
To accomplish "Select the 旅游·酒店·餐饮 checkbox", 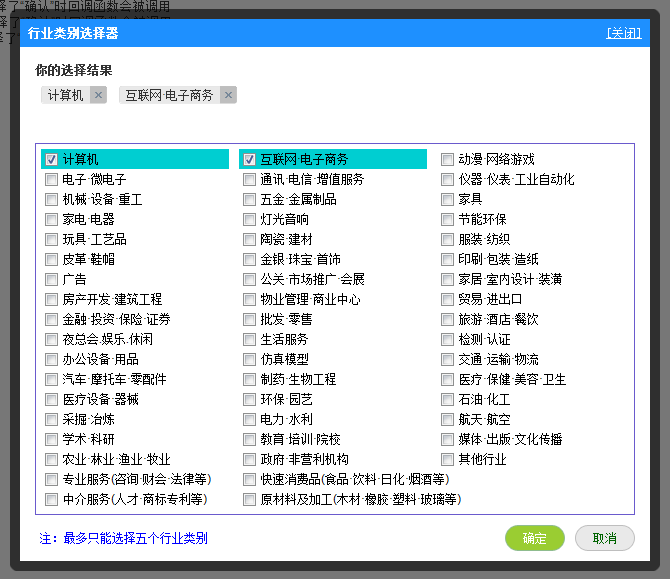I will [x=448, y=320].
